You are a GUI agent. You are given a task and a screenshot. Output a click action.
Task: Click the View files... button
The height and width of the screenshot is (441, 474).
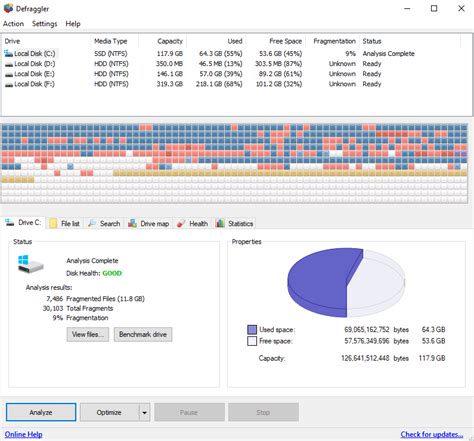(88, 334)
